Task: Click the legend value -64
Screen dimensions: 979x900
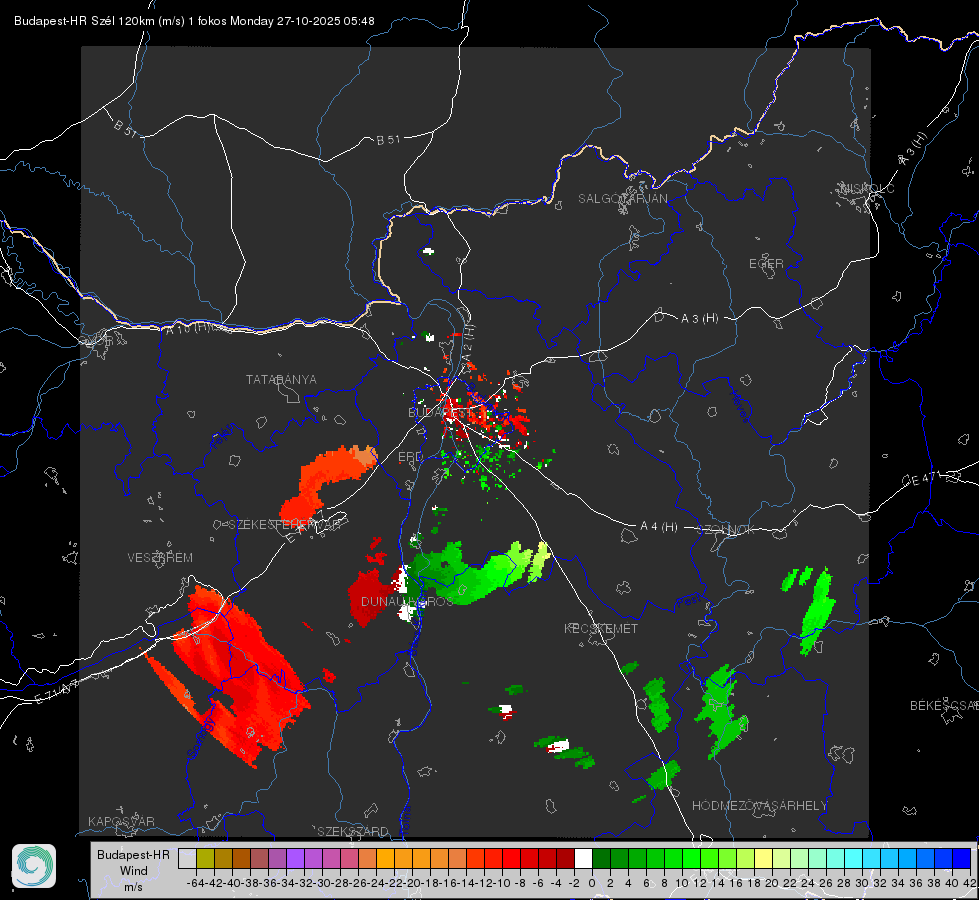Action: 196,883
